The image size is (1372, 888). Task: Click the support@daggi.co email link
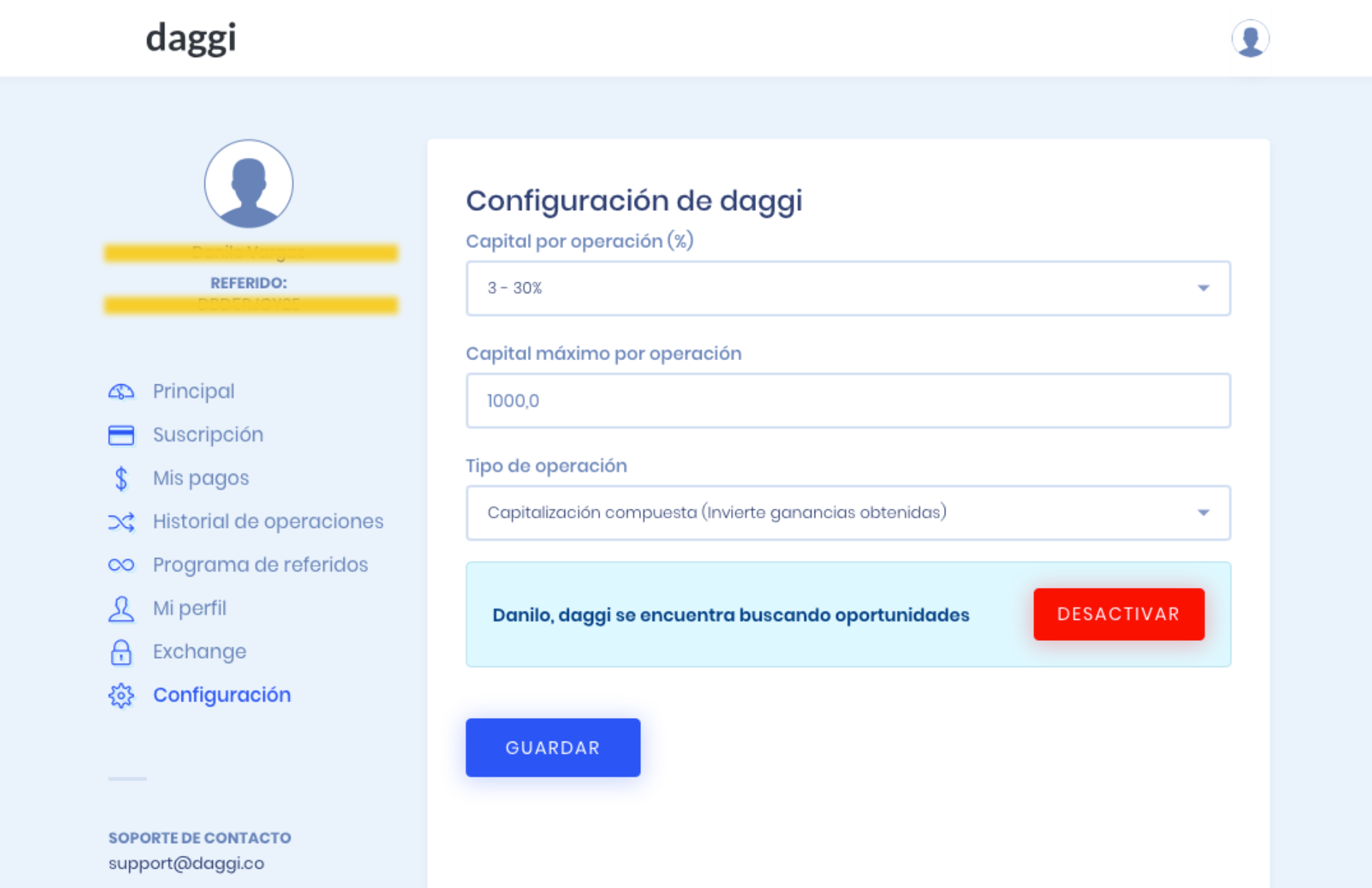click(x=187, y=863)
